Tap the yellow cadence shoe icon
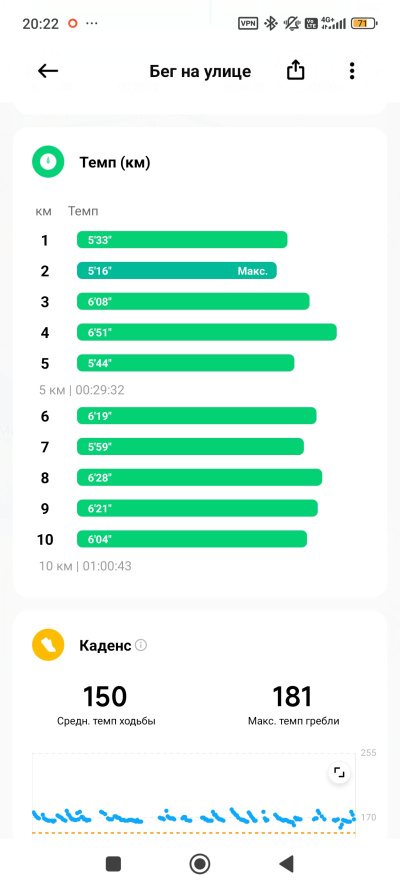The width and height of the screenshot is (400, 889). pyautogui.click(x=48, y=645)
